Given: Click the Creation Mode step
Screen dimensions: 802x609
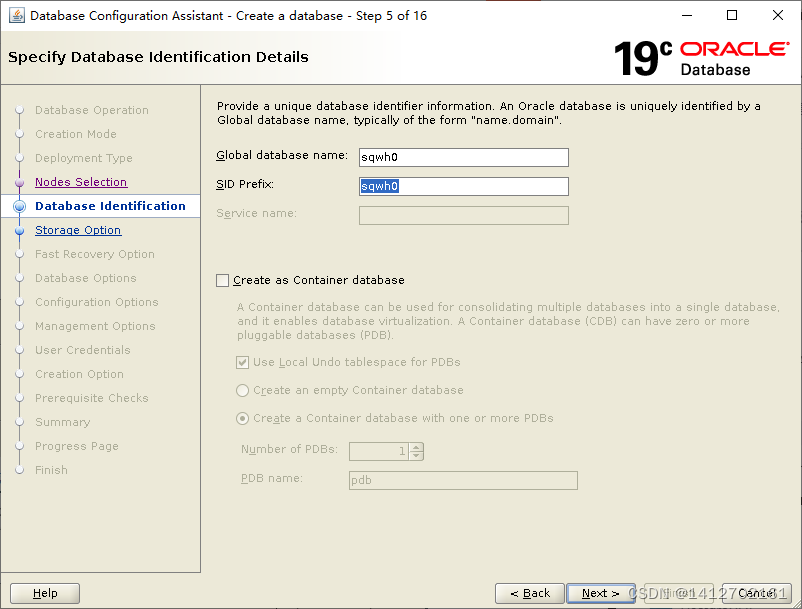Looking at the screenshot, I should click(76, 134).
